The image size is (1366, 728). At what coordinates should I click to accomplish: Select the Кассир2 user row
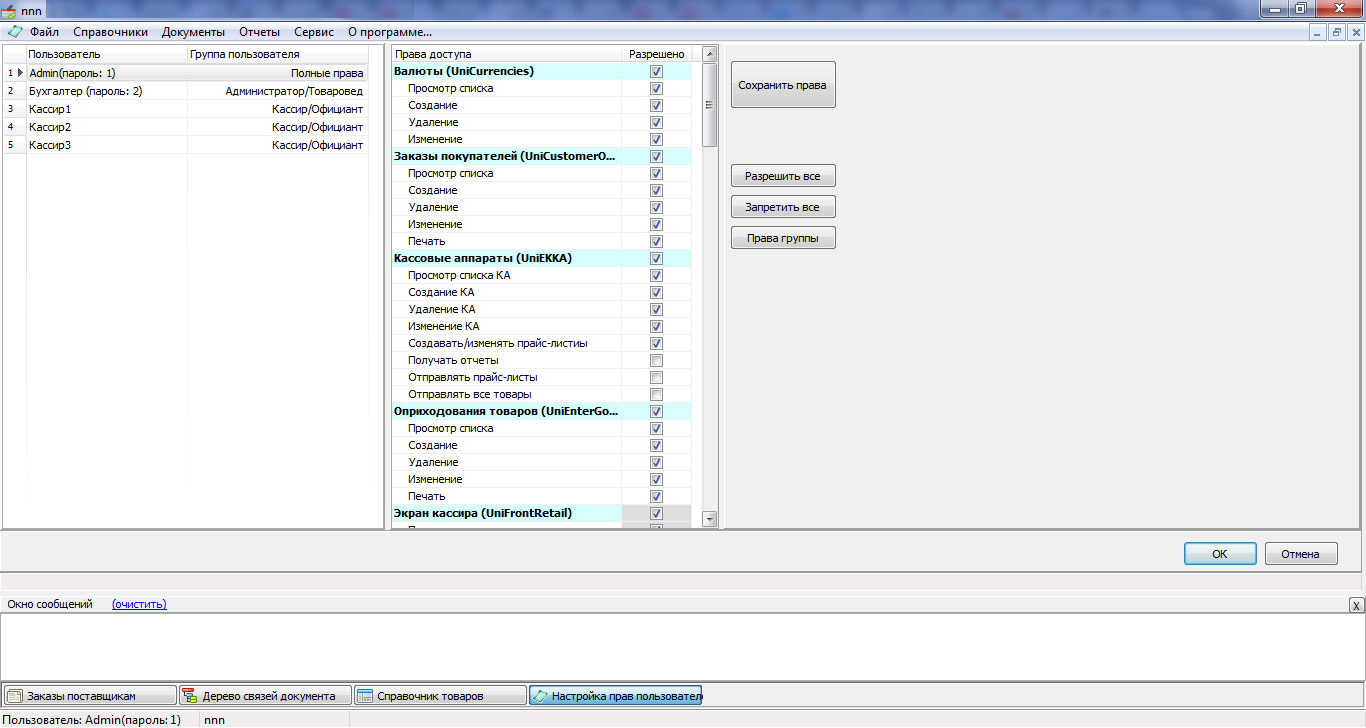pos(185,127)
